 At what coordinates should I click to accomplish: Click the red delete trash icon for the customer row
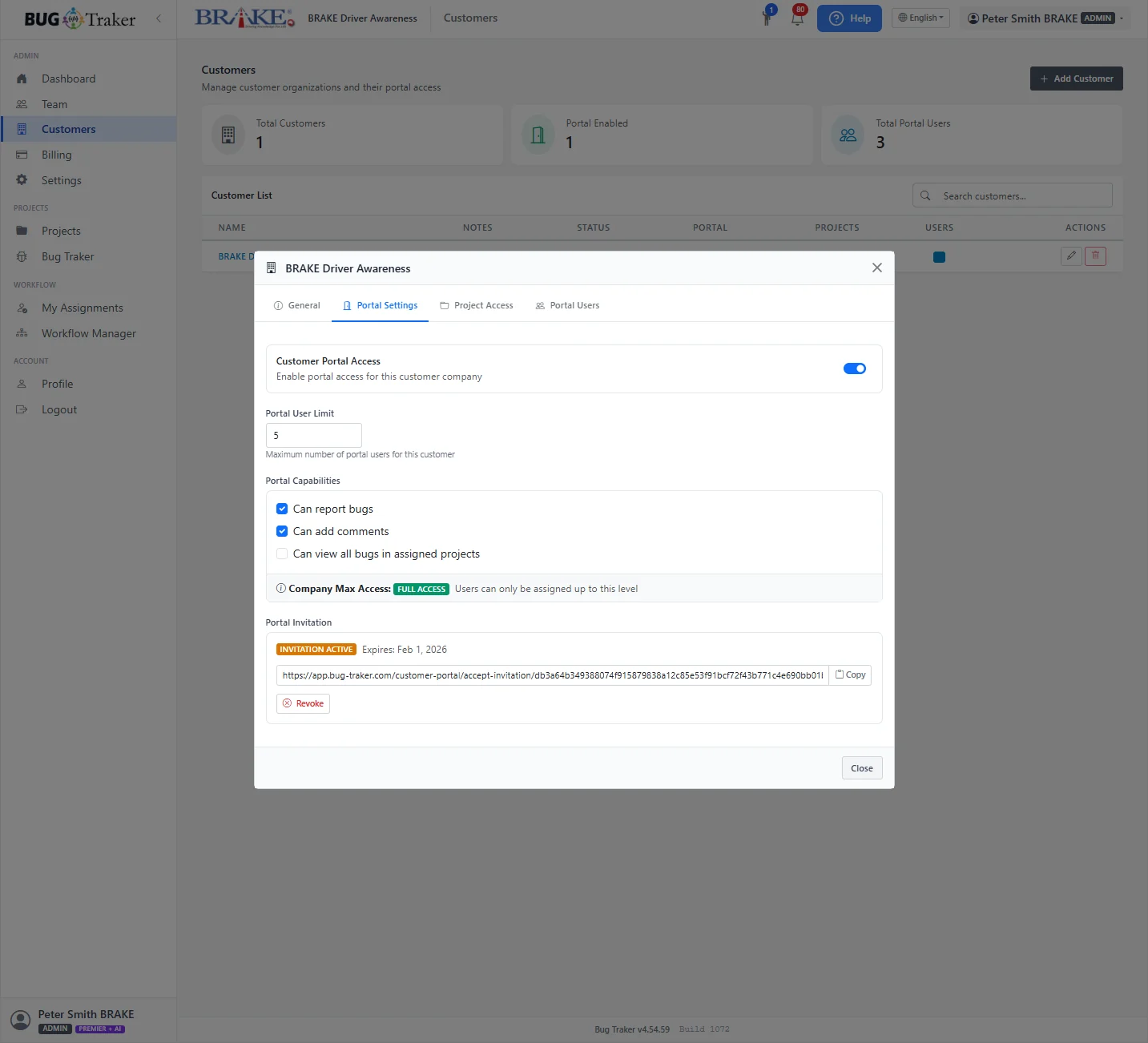[1095, 256]
